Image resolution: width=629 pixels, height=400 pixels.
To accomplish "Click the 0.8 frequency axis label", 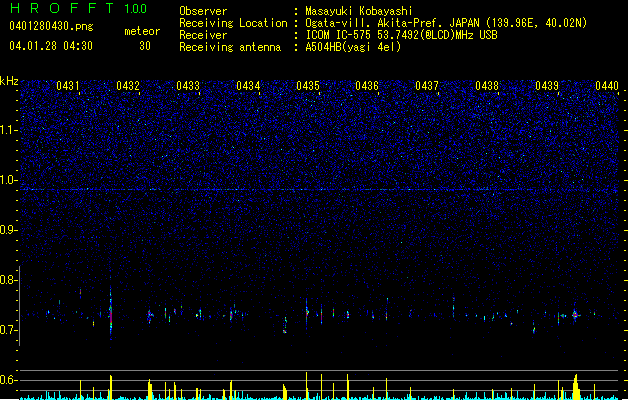I will (x=8, y=280).
